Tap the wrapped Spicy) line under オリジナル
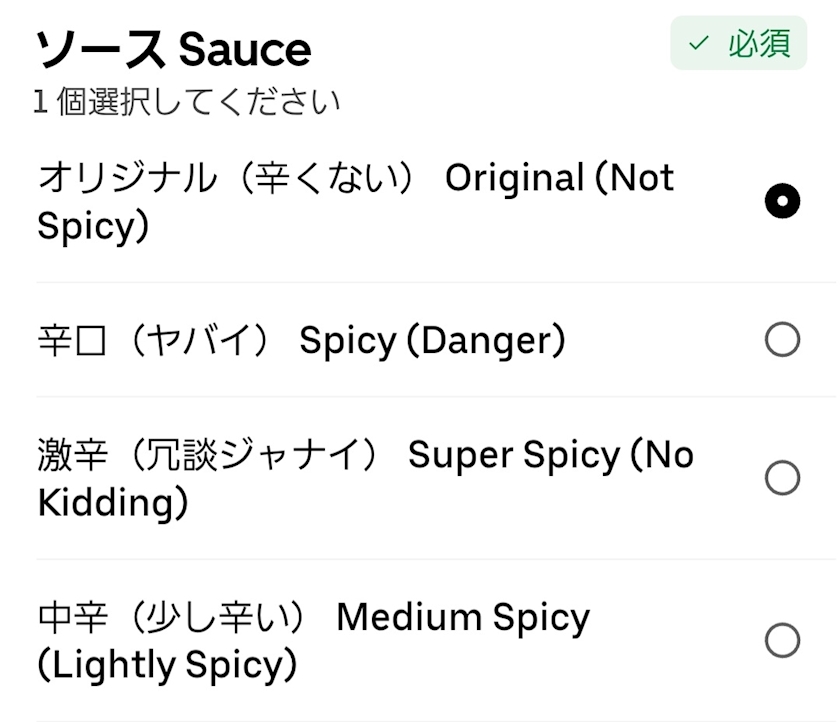This screenshot has height=722, width=840. pos(93,227)
